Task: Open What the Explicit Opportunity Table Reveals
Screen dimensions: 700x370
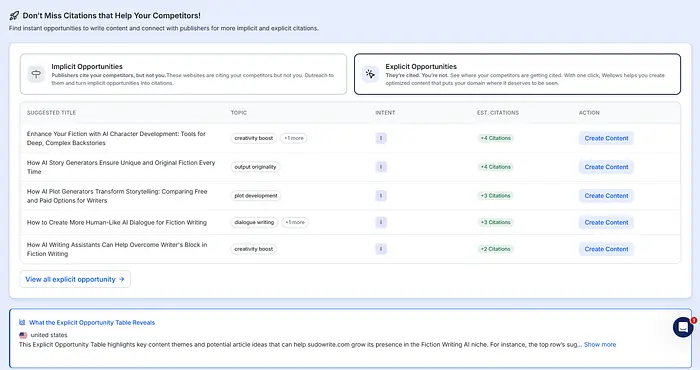Action: click(92, 322)
